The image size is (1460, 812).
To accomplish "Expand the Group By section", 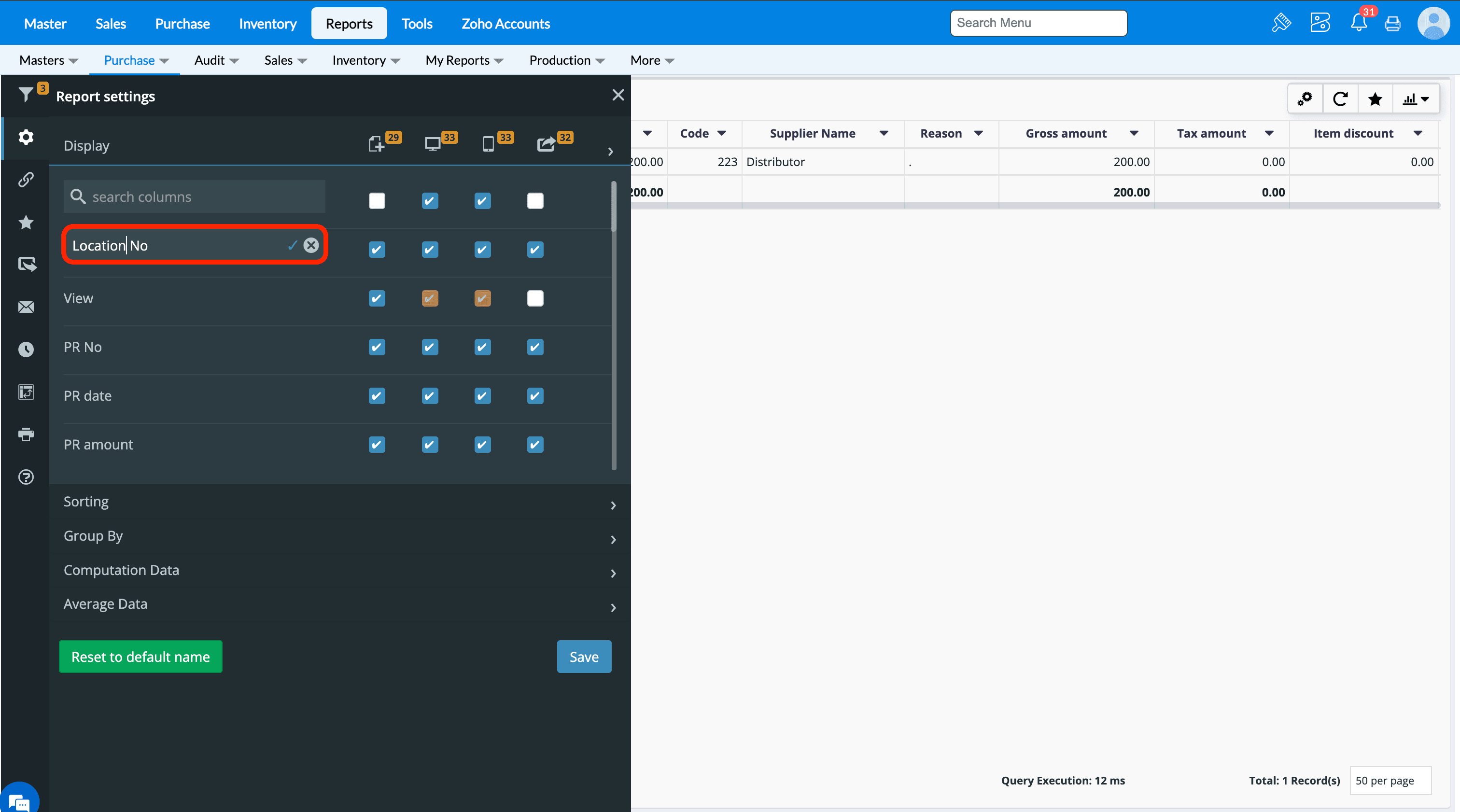I will click(338, 537).
